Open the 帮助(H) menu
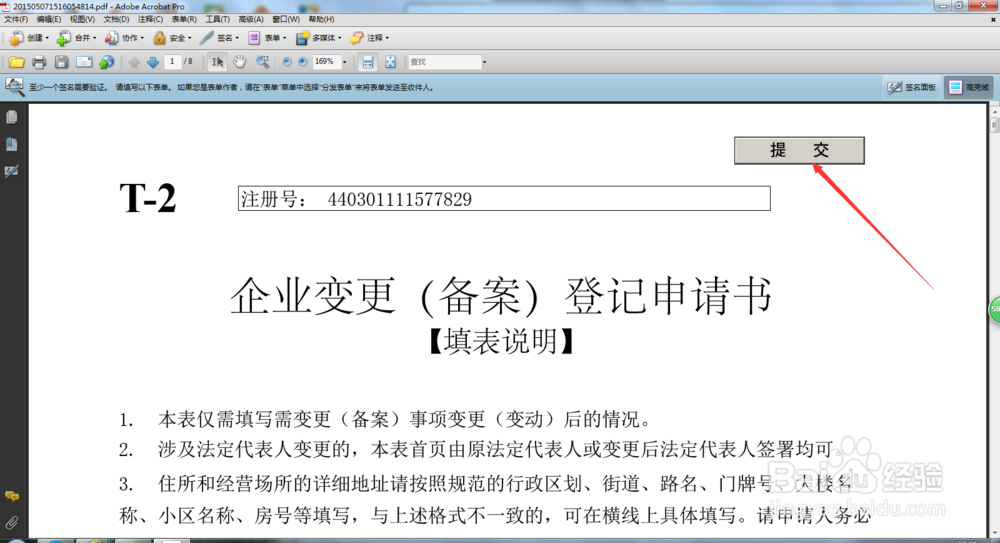1000x543 pixels. click(321, 20)
